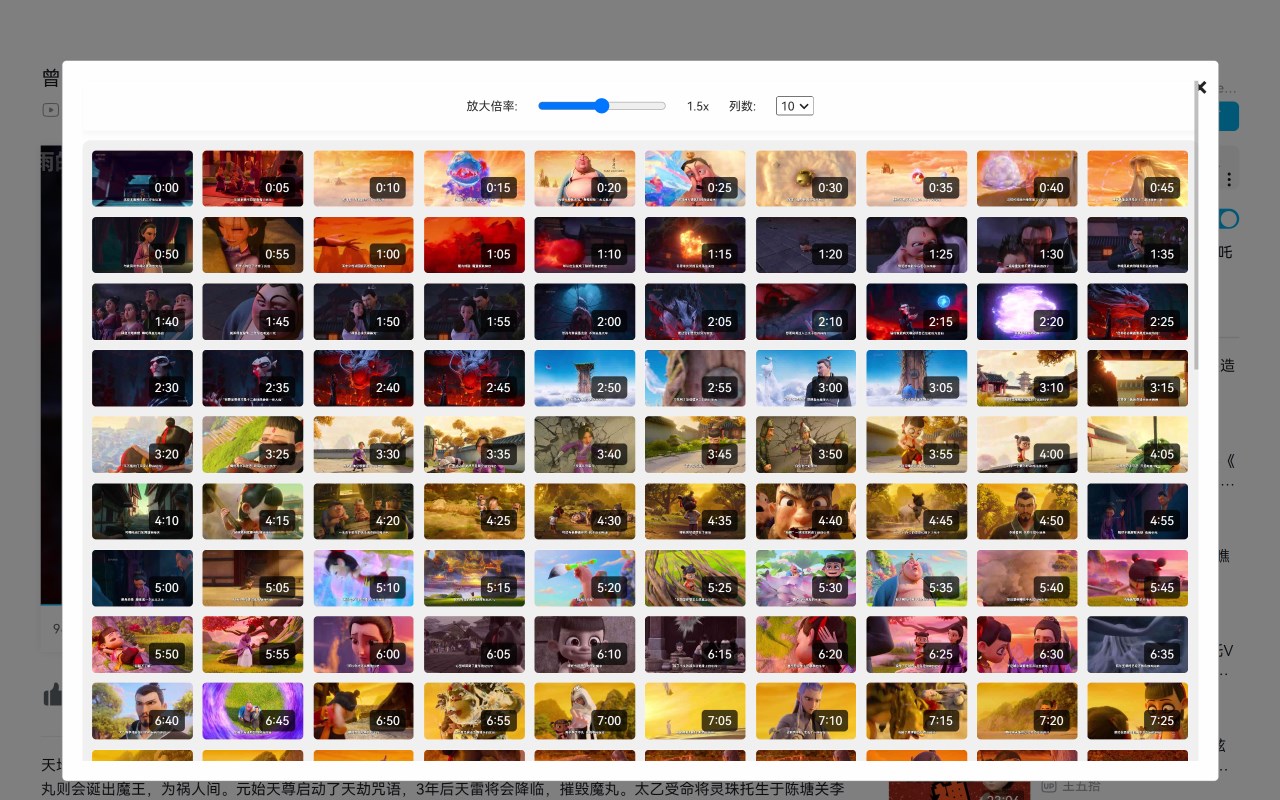Seek to the 5:45 thumbnail
Viewport: 1280px width, 800px height.
point(1138,578)
